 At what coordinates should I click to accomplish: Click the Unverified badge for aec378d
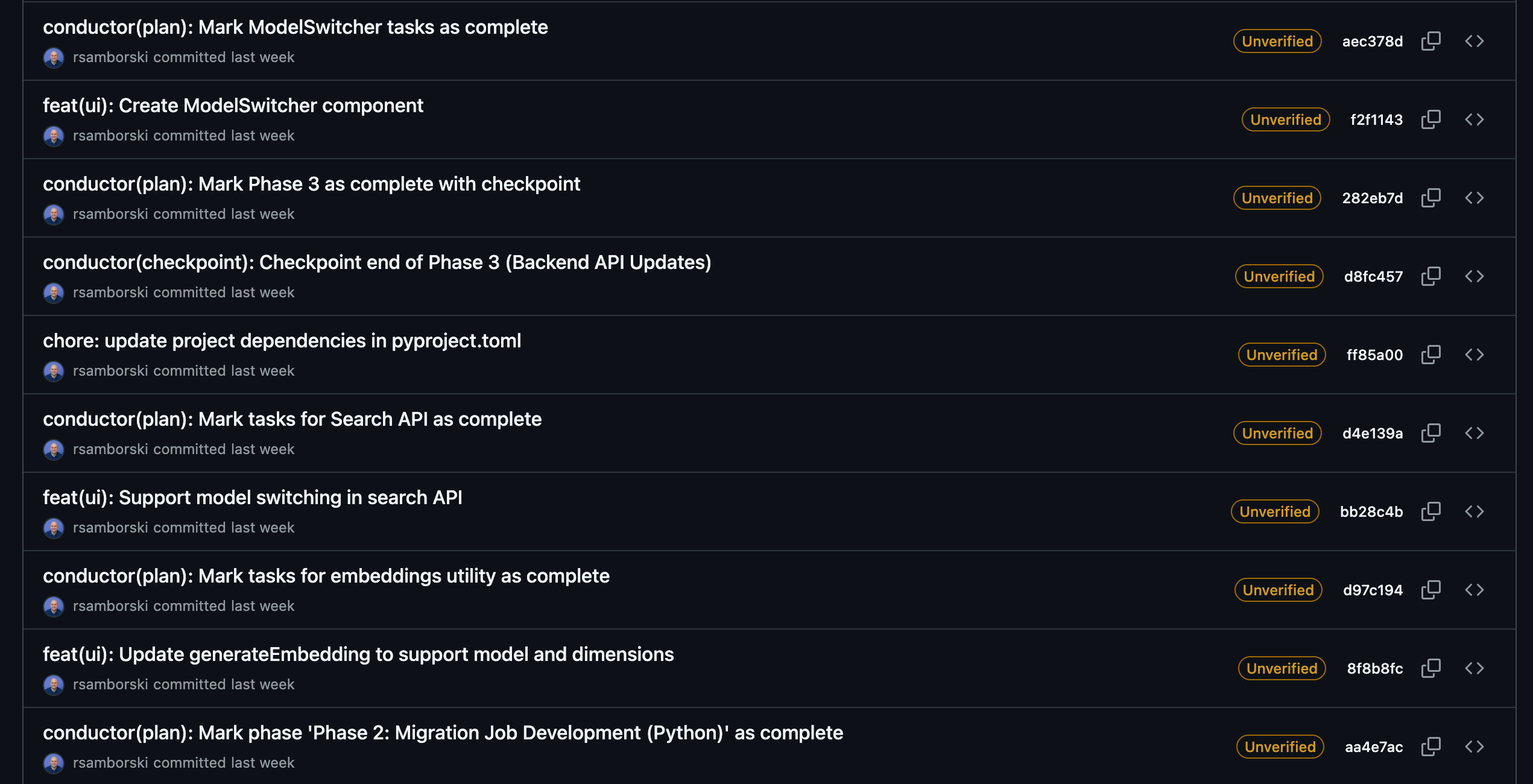click(1277, 41)
